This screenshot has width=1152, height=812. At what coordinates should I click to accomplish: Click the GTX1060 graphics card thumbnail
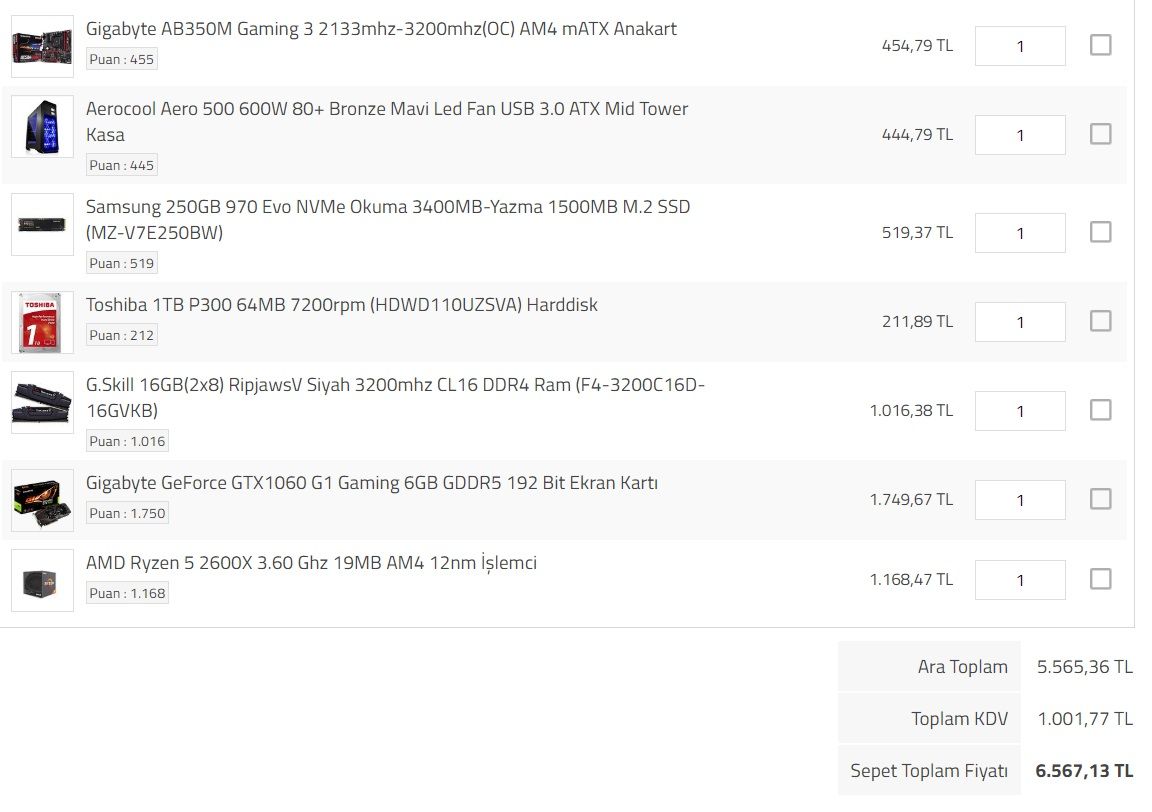click(x=41, y=500)
